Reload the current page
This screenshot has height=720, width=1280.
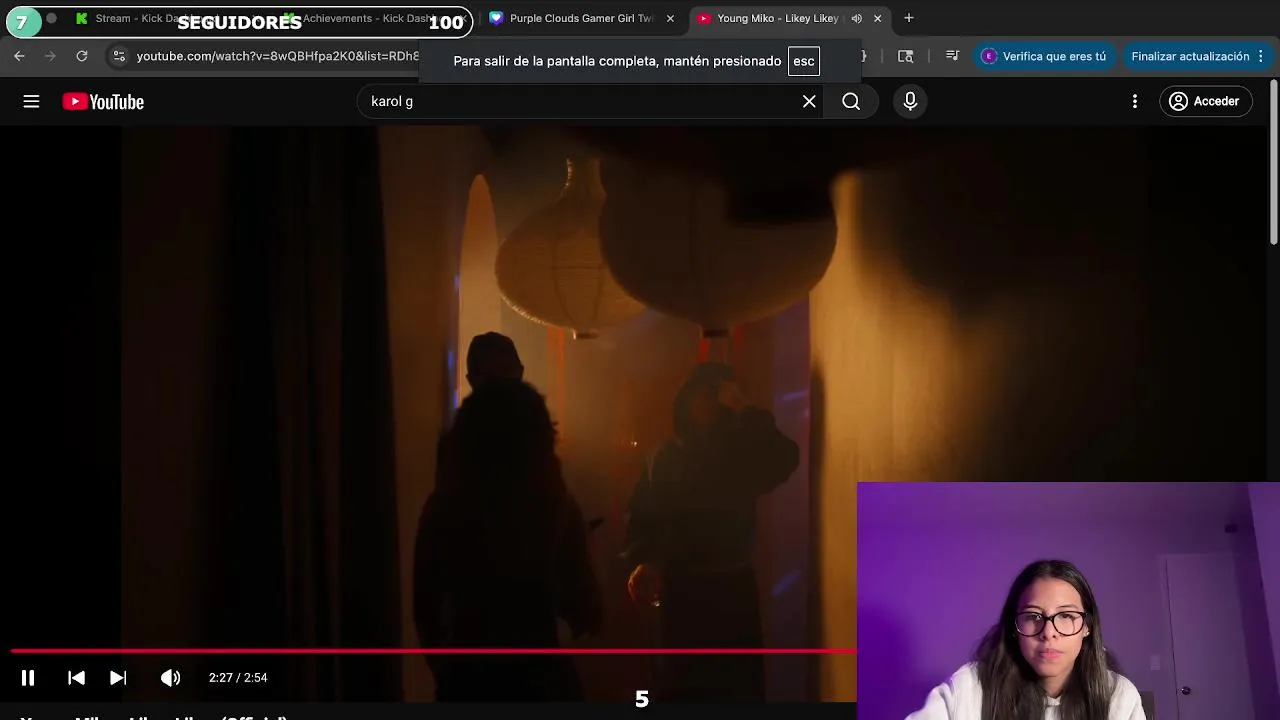82,56
